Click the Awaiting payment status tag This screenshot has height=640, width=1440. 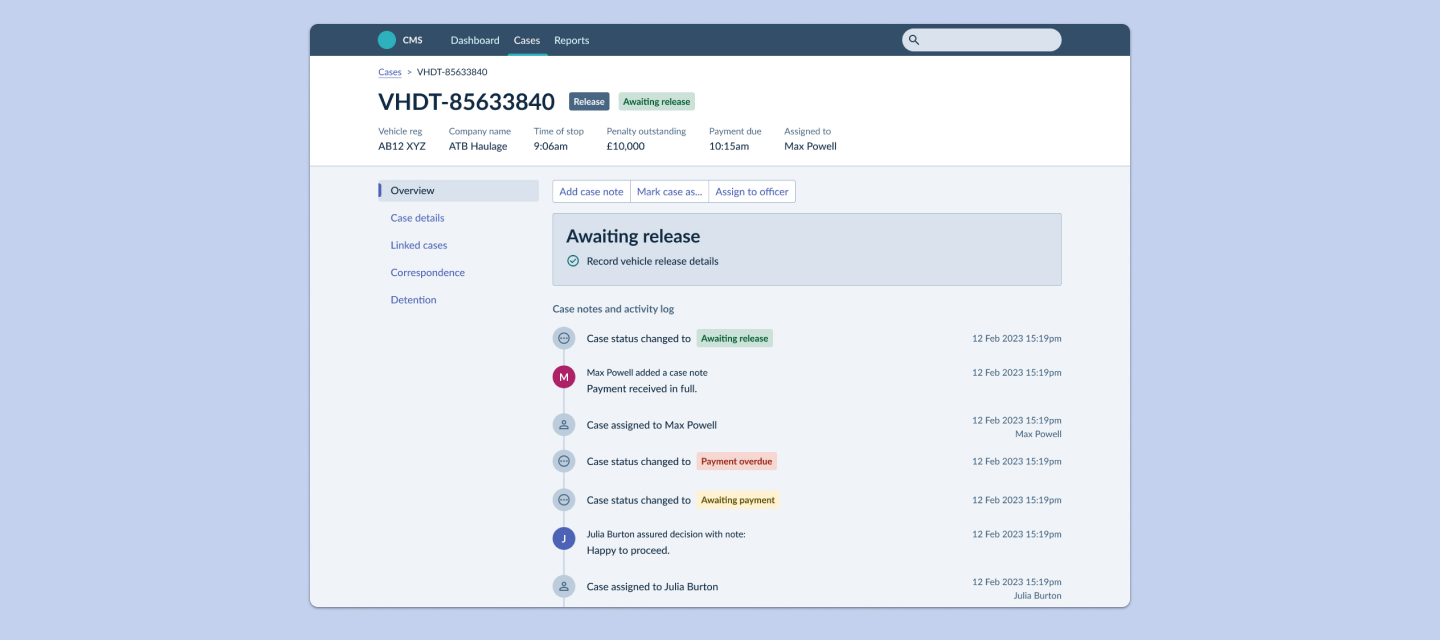(x=738, y=499)
